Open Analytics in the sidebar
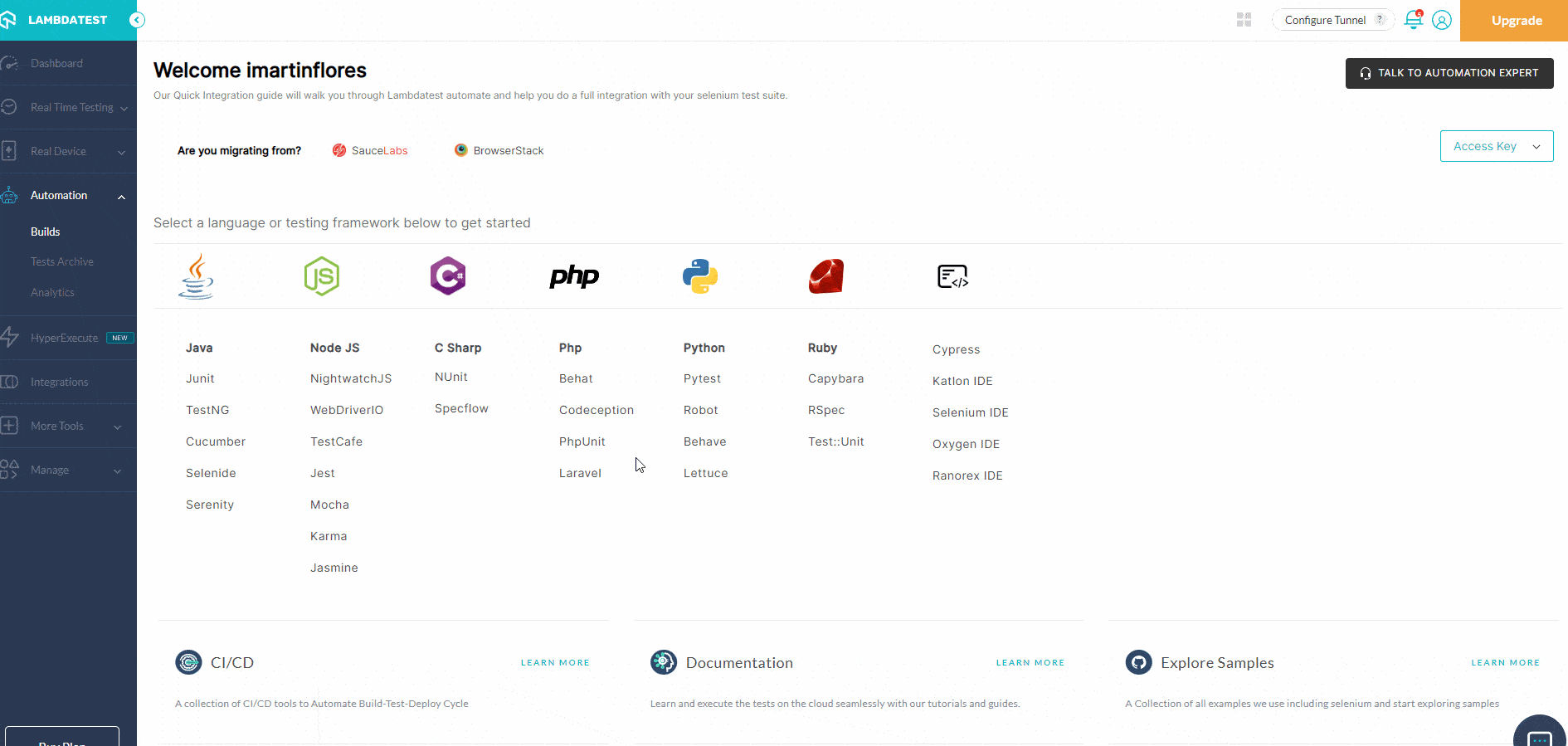1568x746 pixels. tap(52, 292)
